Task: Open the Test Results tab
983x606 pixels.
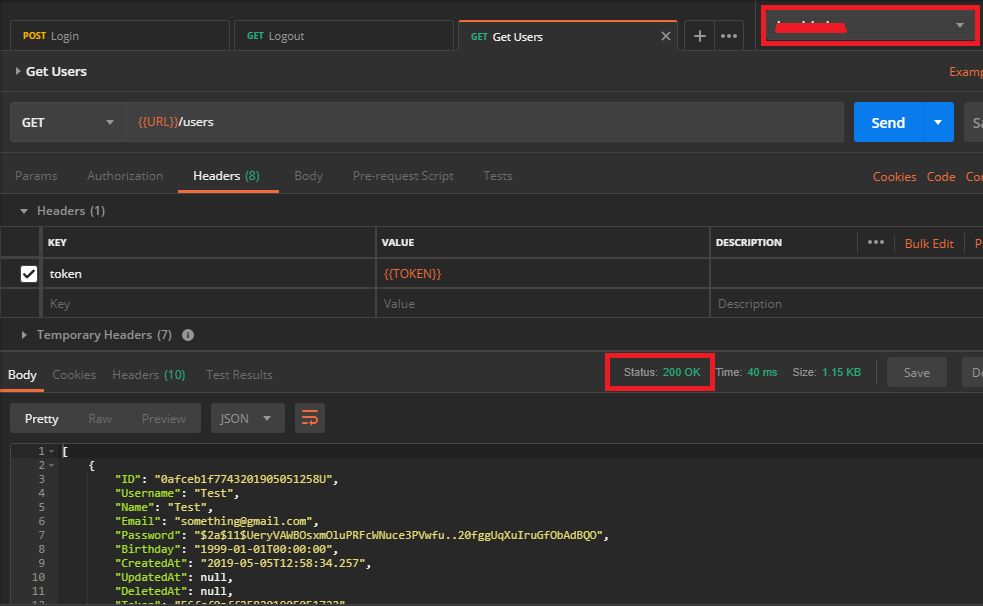Action: pos(239,375)
